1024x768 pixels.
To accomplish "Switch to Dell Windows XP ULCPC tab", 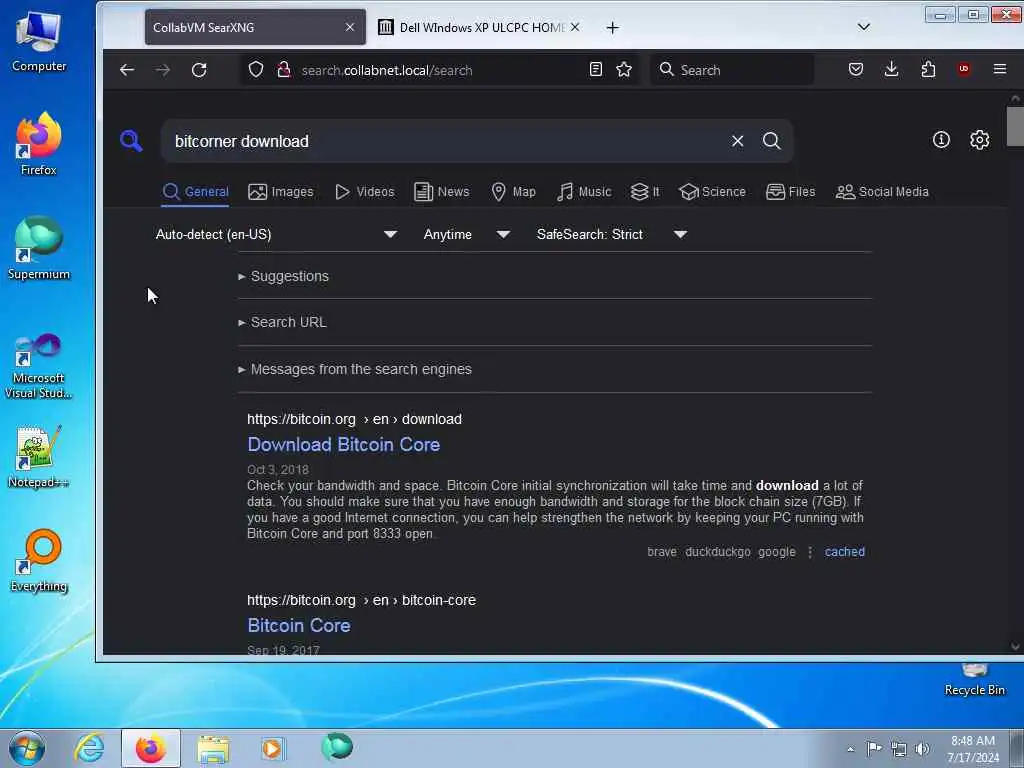I will click(x=479, y=27).
